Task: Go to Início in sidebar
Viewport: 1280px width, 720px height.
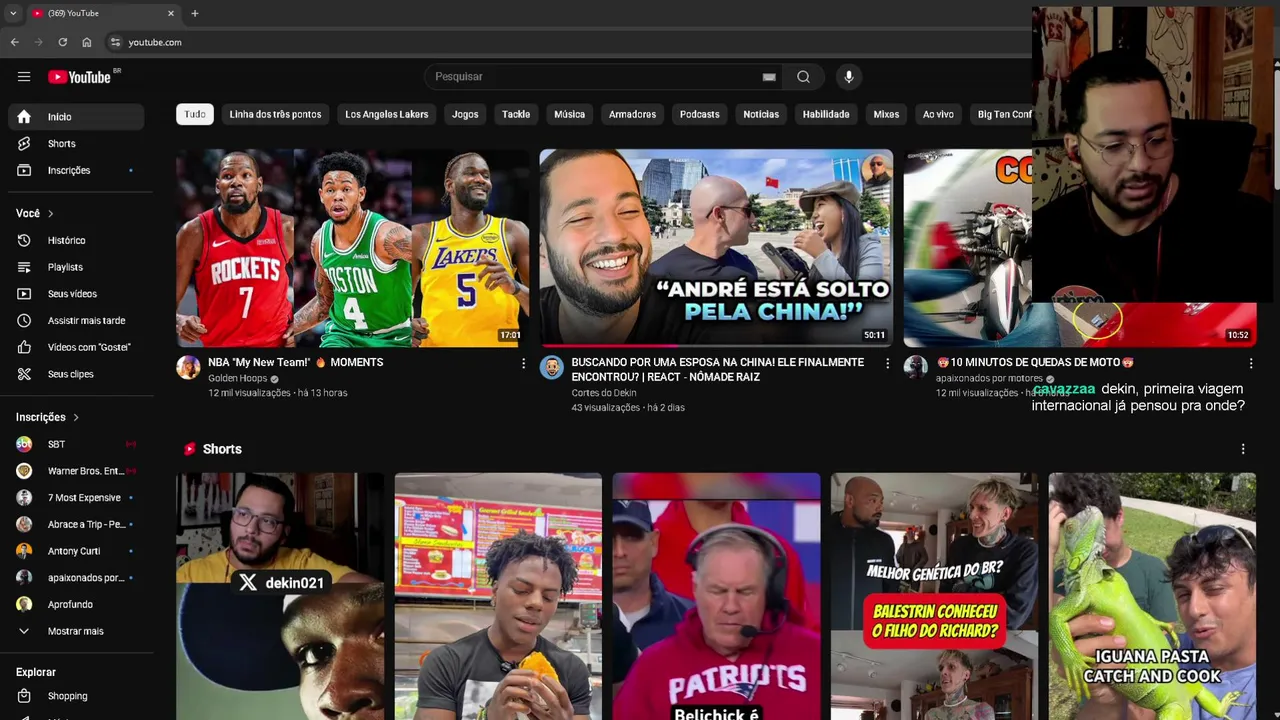Action: [76, 117]
